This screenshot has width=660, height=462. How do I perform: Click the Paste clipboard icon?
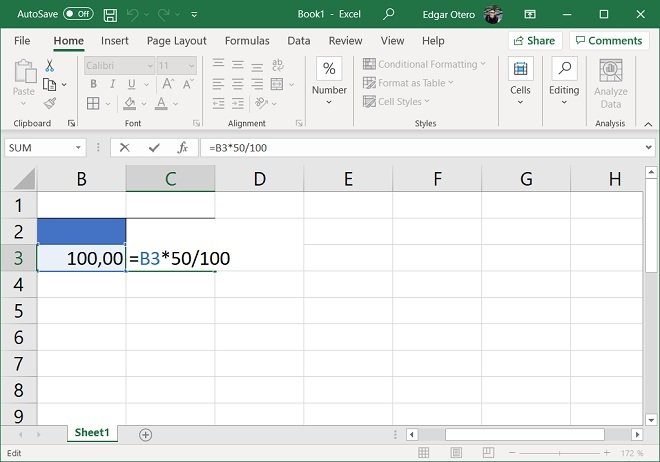click(x=25, y=71)
